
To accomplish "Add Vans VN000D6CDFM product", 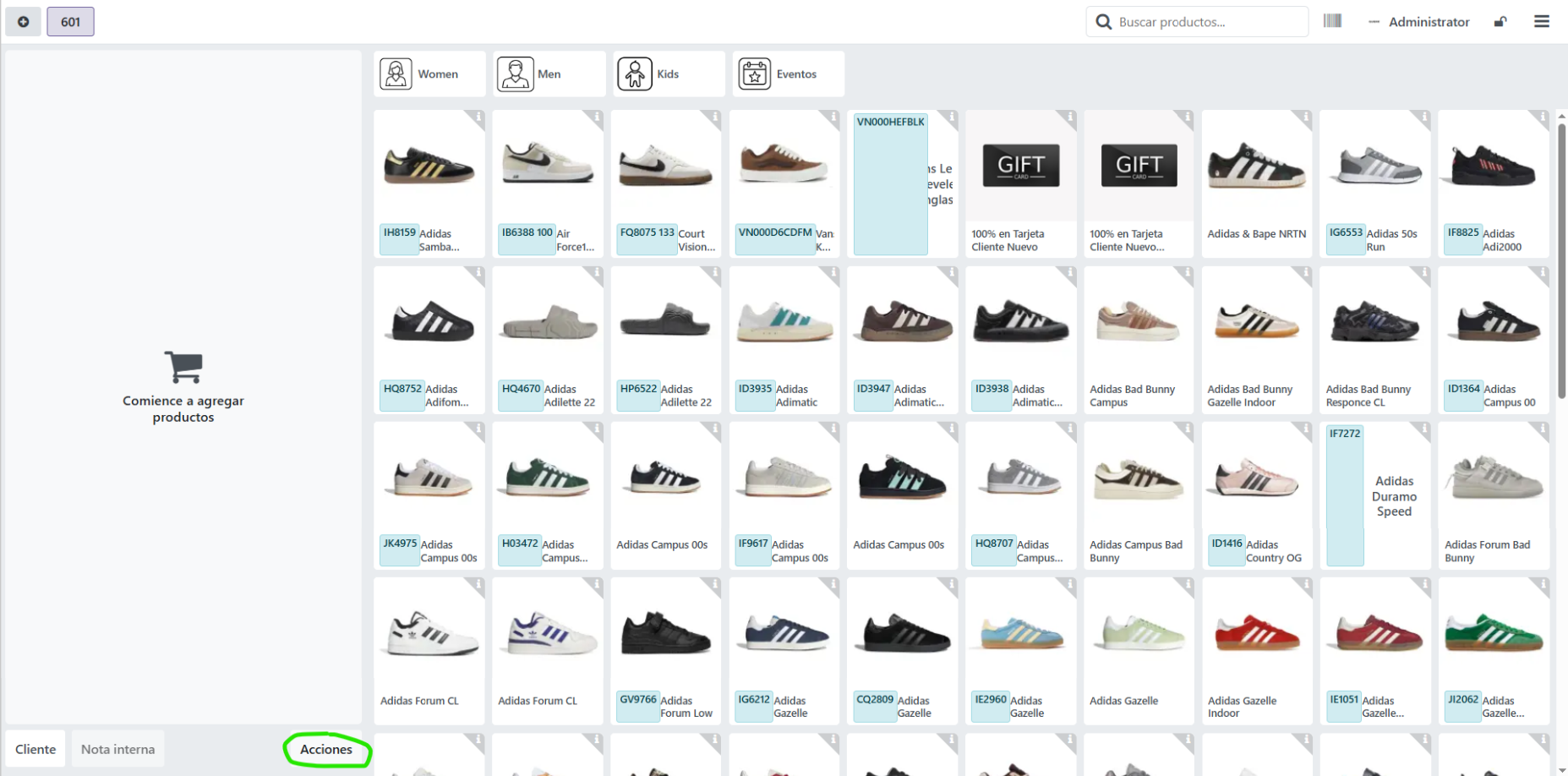I will click(784, 183).
